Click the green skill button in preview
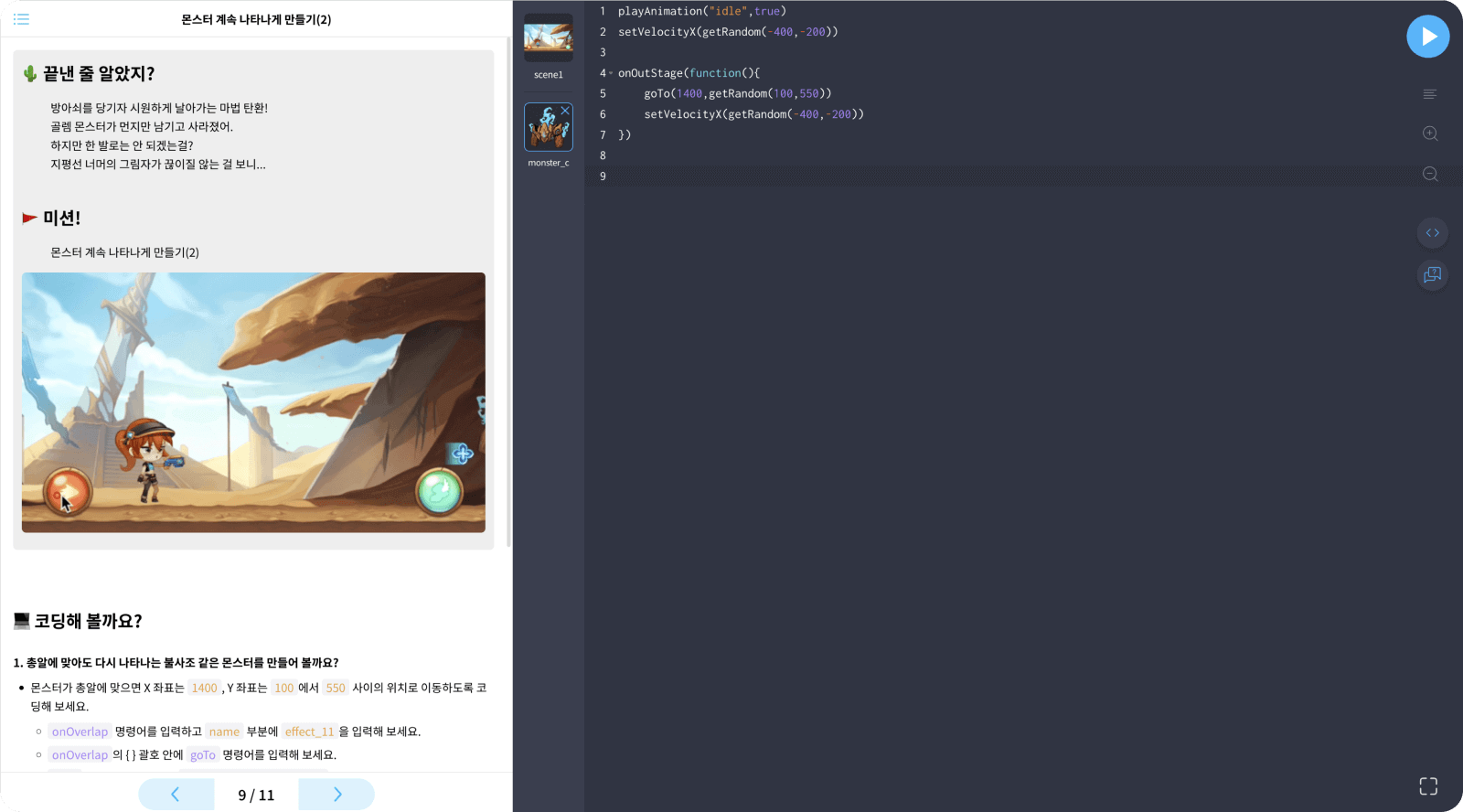This screenshot has height=812, width=1463. click(439, 492)
